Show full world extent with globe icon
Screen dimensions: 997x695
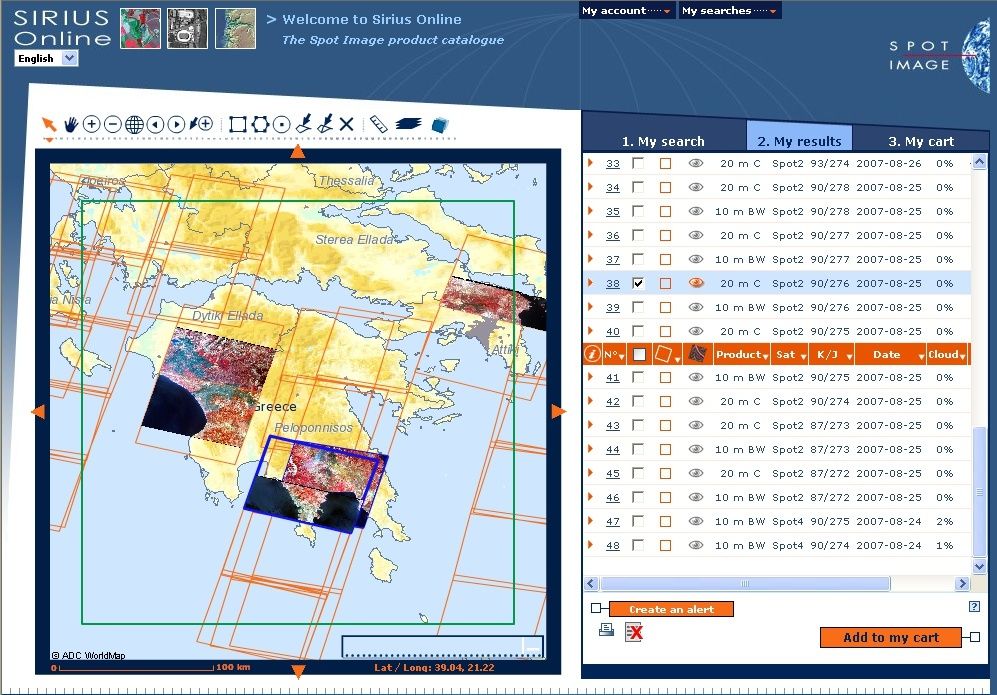click(x=134, y=125)
